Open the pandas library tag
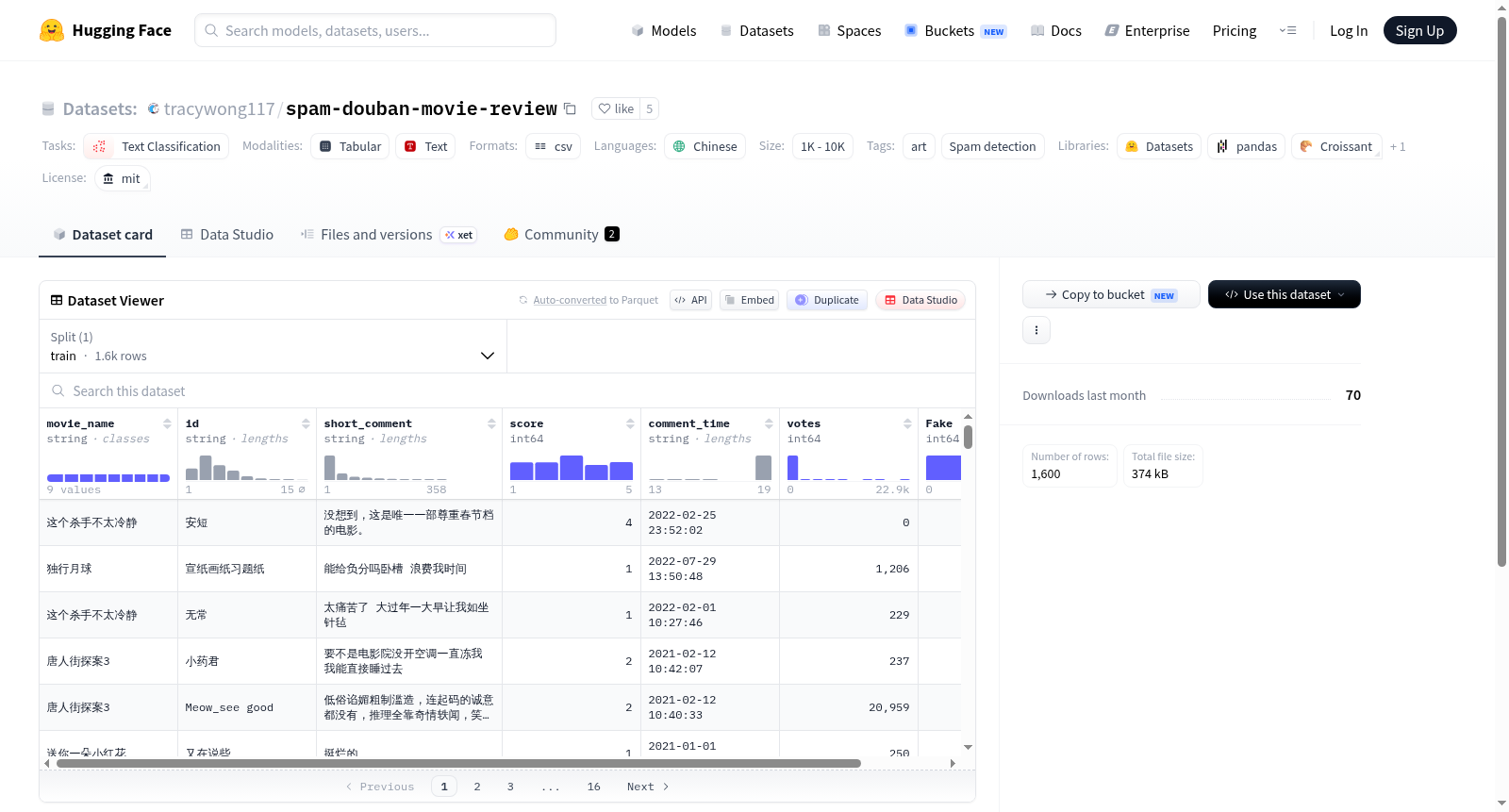Image resolution: width=1509 pixels, height=812 pixels. pos(1246,146)
